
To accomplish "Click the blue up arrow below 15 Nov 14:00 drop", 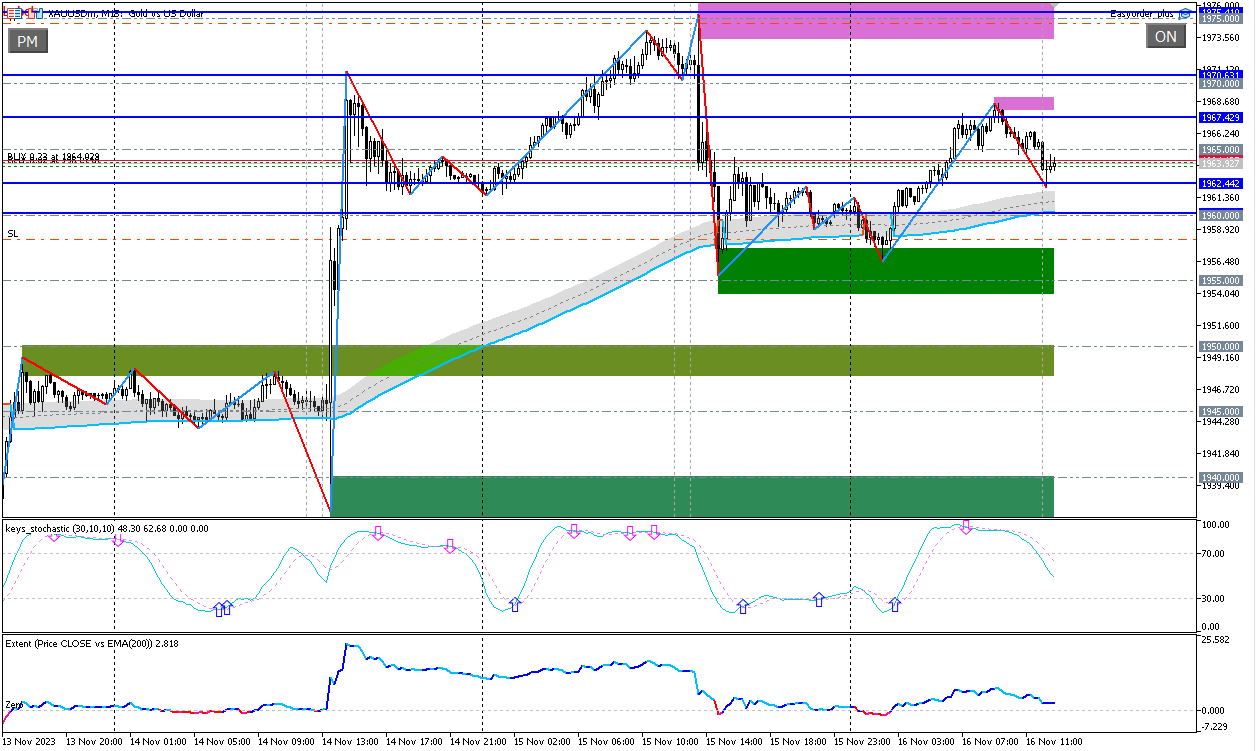I will 742,606.
